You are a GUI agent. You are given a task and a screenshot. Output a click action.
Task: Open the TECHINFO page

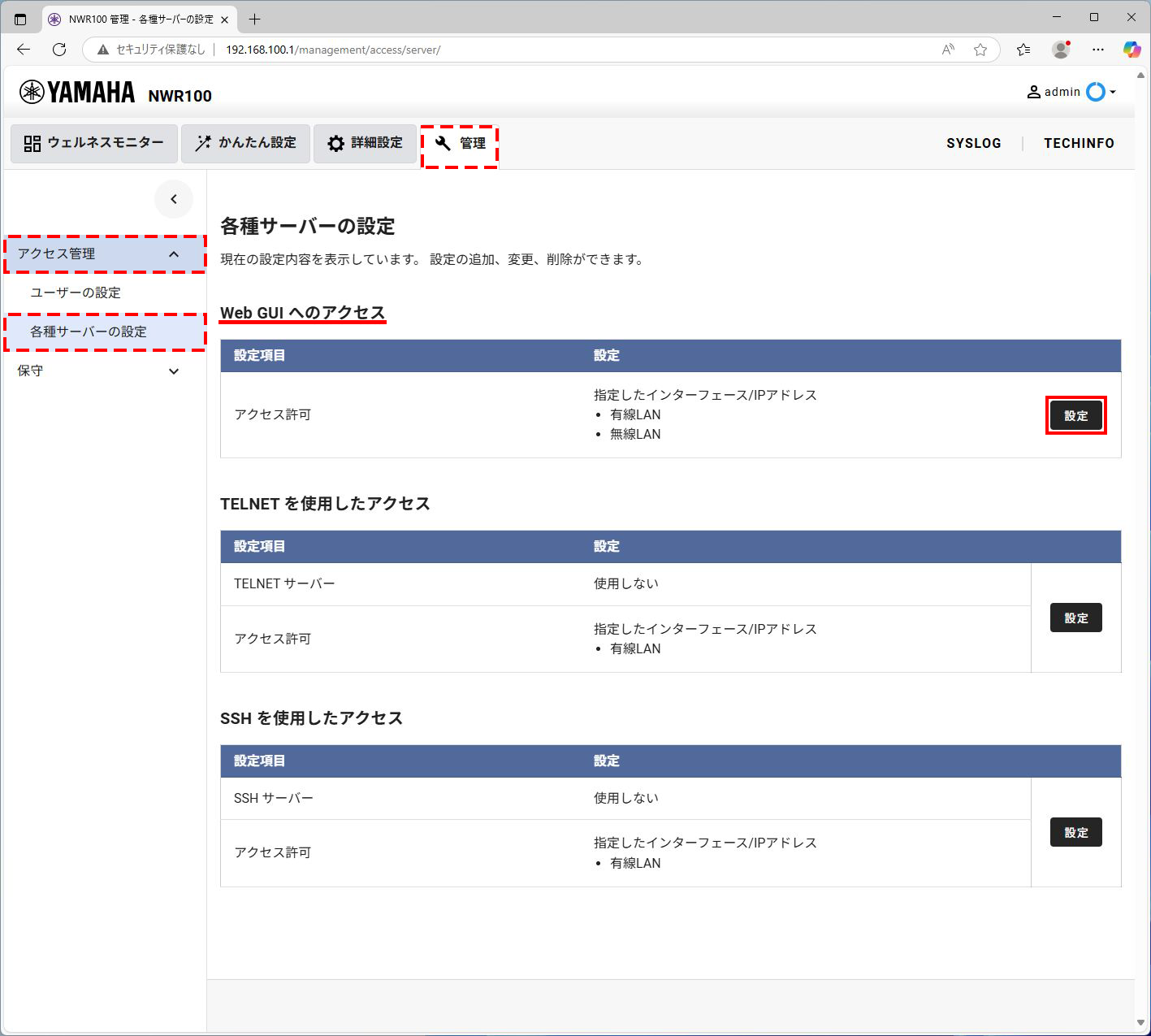(x=1079, y=143)
